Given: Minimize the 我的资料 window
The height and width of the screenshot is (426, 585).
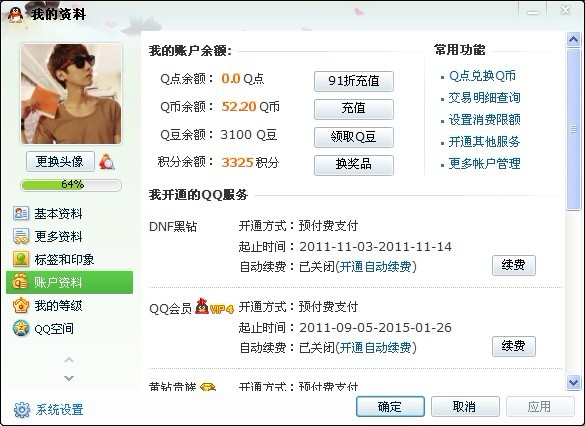Looking at the screenshot, I should [x=533, y=12].
